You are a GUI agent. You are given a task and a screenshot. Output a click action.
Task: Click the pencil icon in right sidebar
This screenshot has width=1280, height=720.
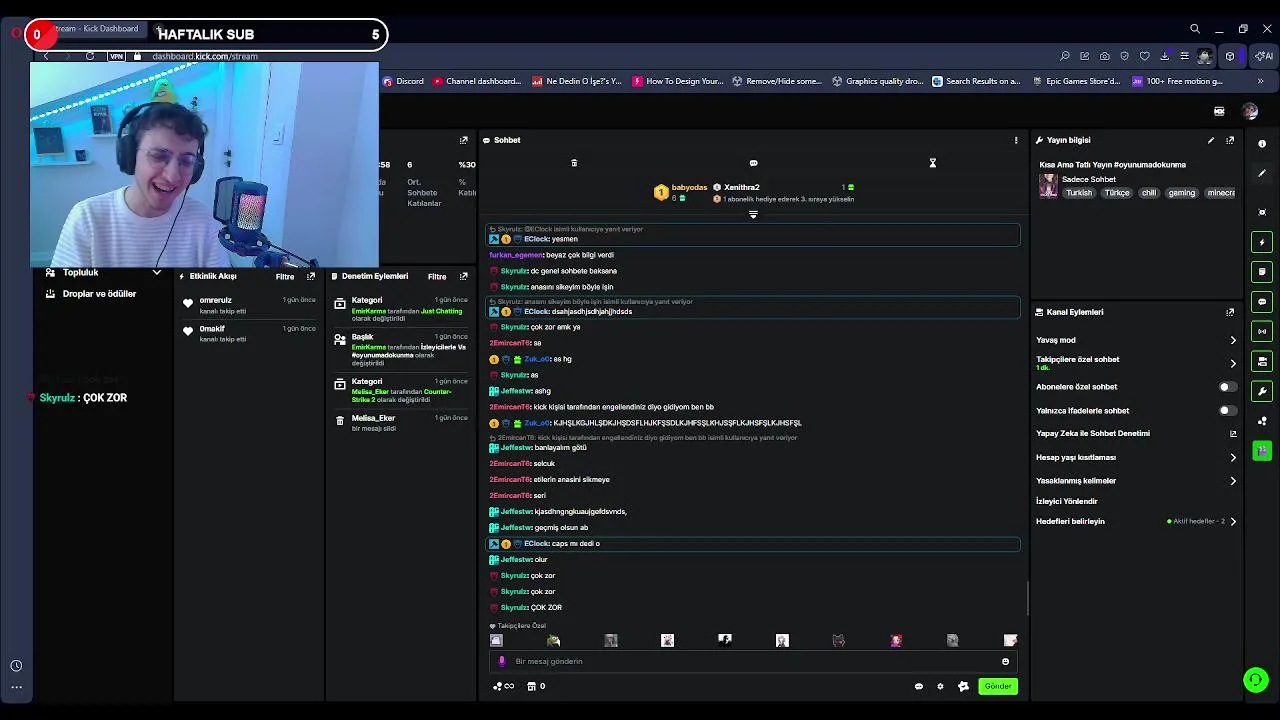tap(1262, 174)
